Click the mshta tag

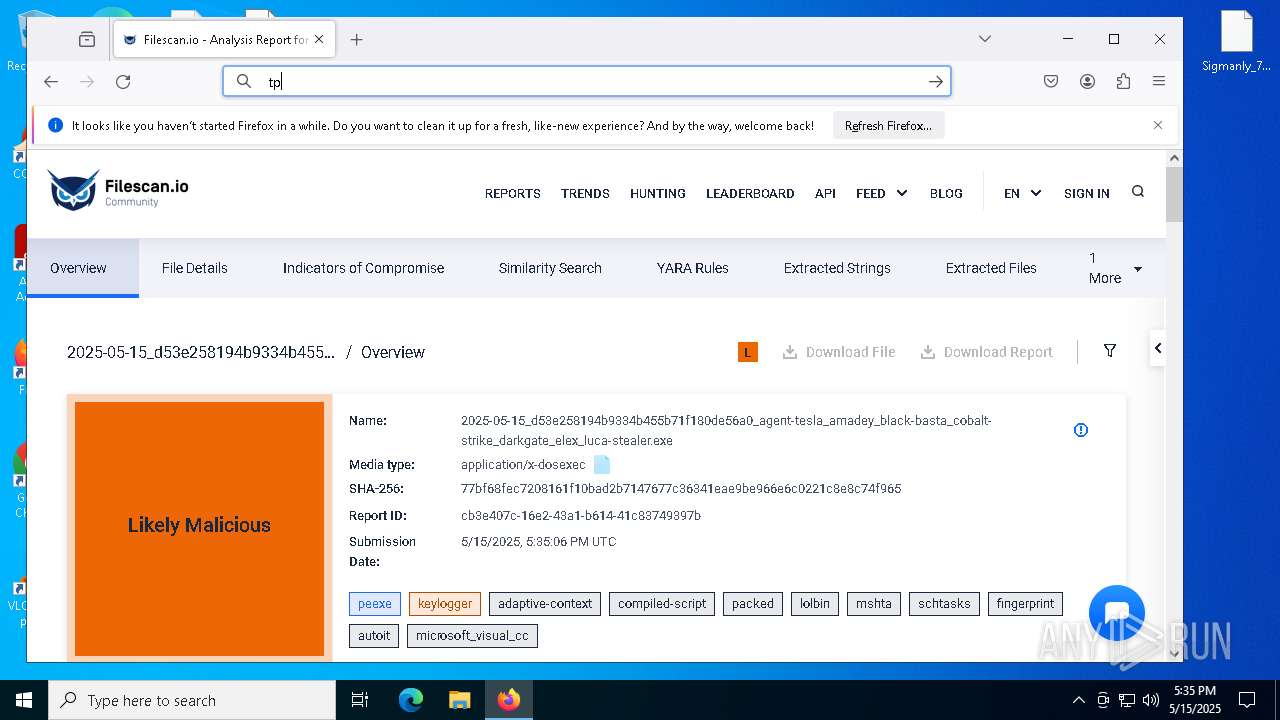pos(874,604)
